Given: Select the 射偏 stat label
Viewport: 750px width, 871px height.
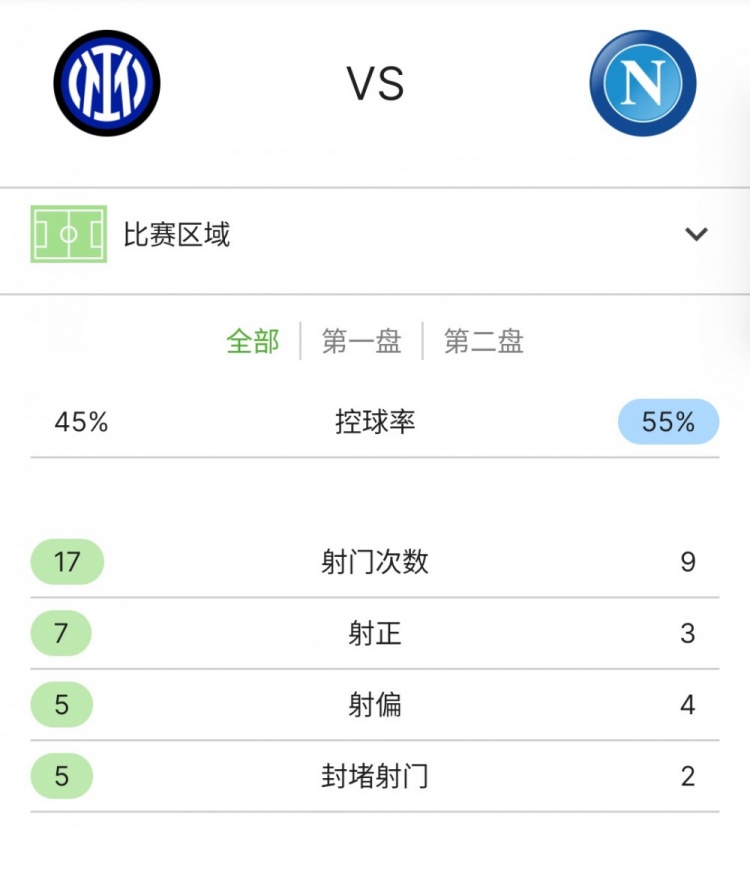Looking at the screenshot, I should click(375, 704).
